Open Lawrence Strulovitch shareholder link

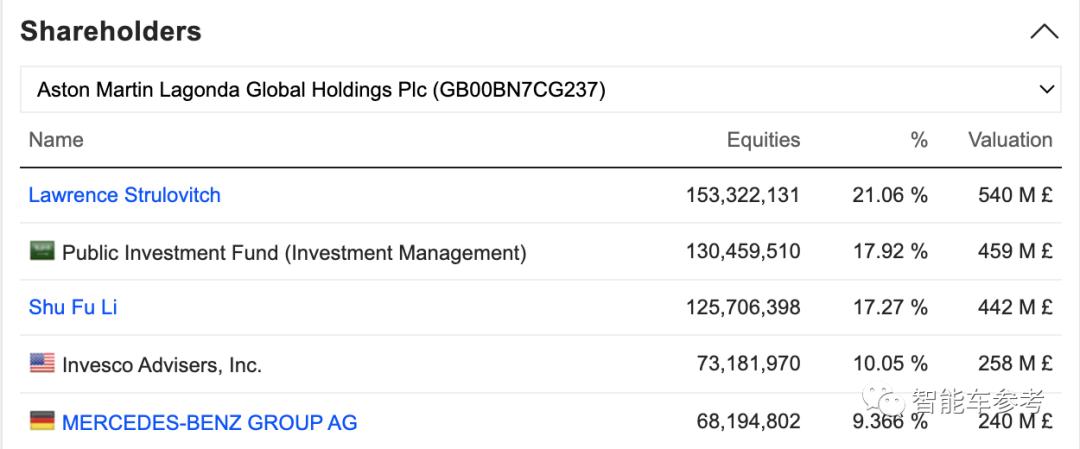coord(125,195)
